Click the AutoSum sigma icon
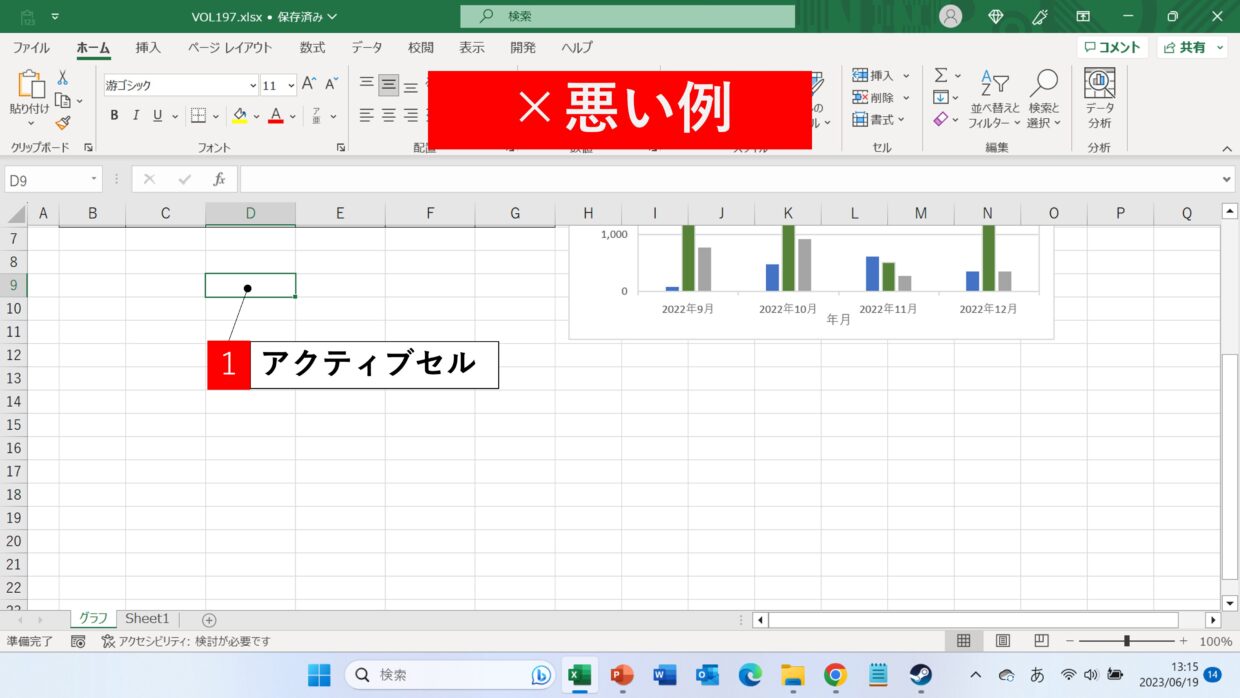The image size is (1240, 698). [941, 76]
